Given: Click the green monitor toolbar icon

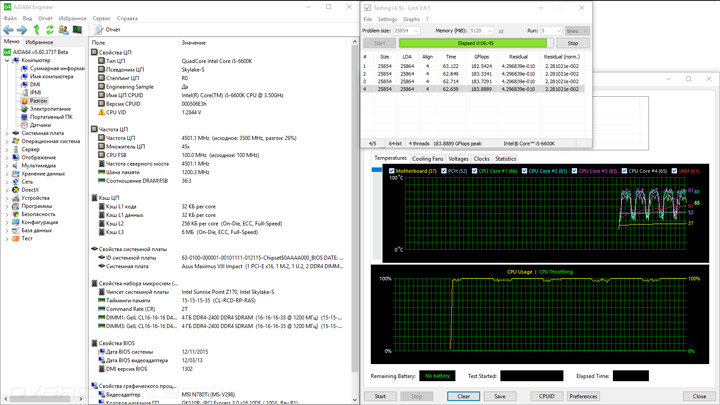Looking at the screenshot, I should tap(77, 30).
